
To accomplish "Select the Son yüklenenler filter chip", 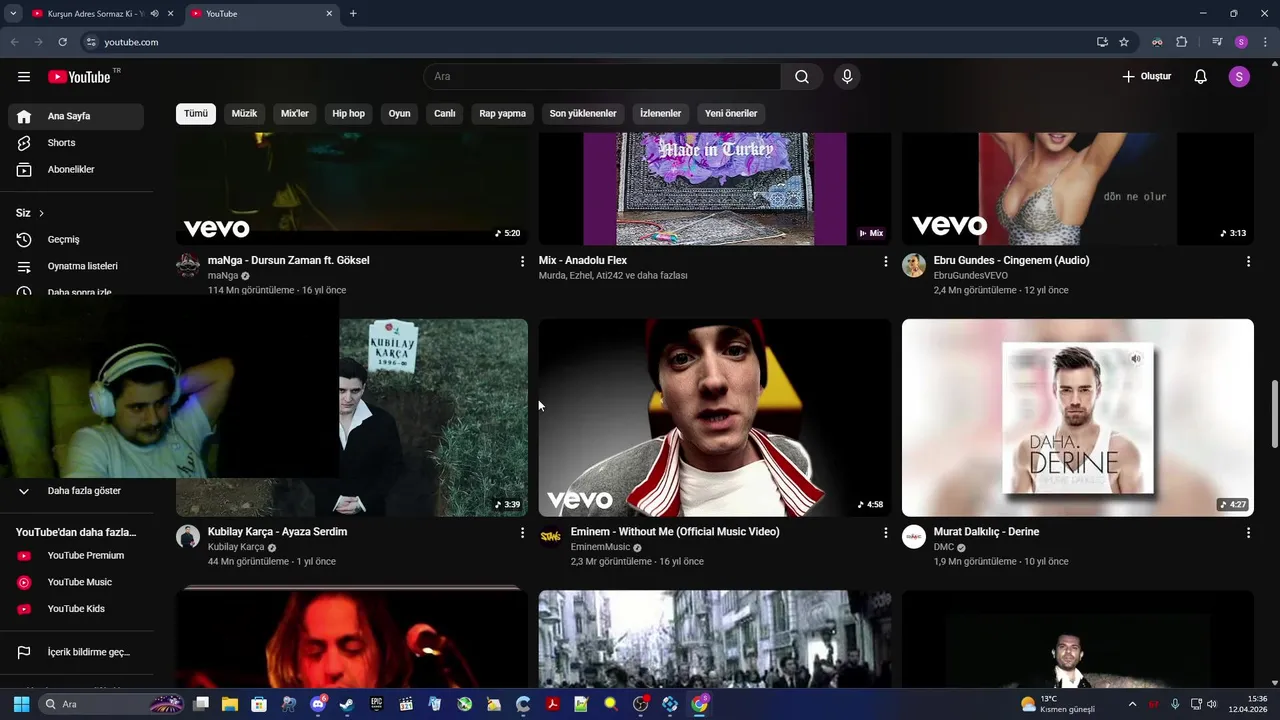I will (x=583, y=114).
